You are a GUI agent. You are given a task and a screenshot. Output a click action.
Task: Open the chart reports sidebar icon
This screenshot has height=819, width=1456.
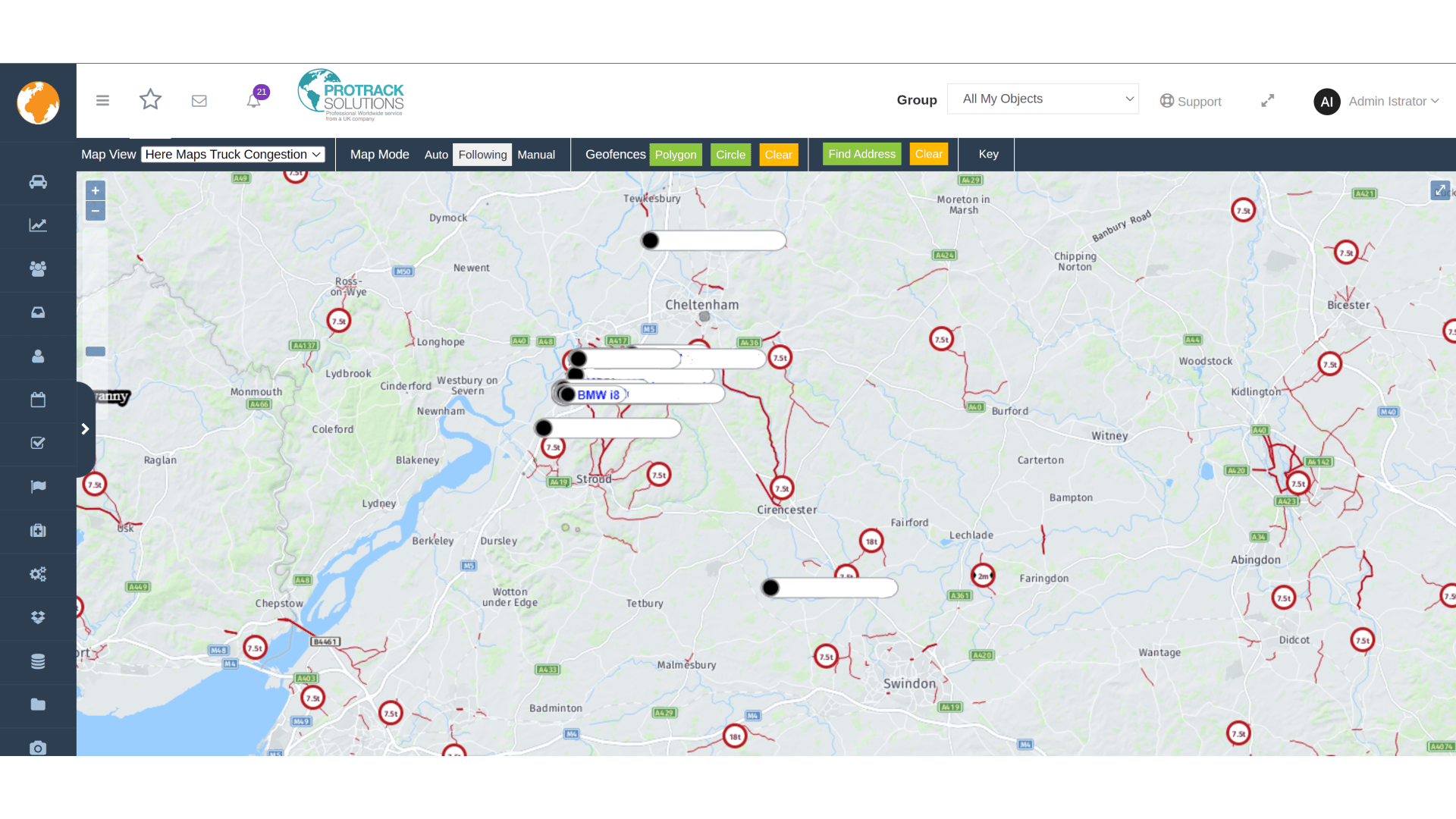click(x=38, y=225)
